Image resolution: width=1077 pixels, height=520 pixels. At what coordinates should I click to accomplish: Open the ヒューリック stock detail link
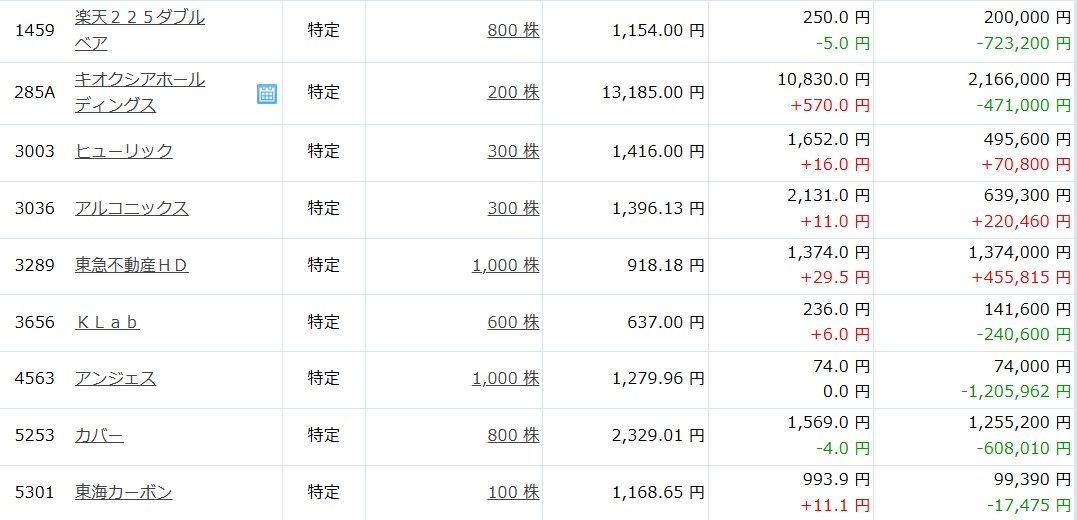click(124, 151)
